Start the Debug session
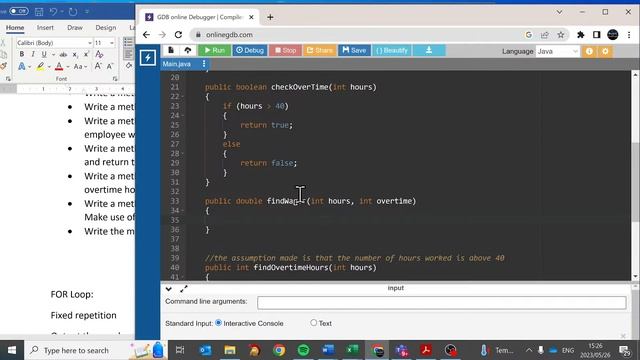640x360 pixels. click(250, 50)
